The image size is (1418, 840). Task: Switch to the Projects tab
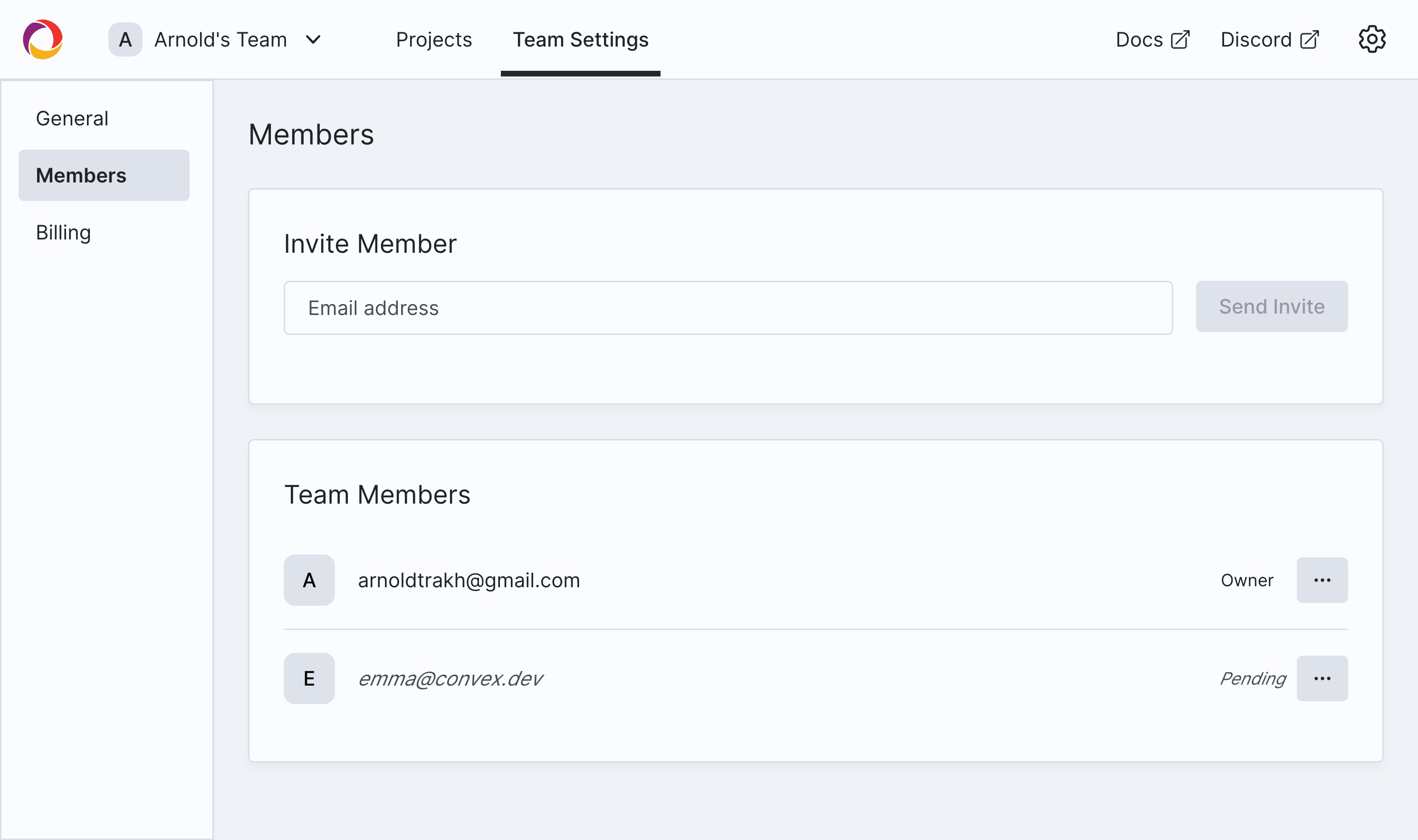coord(433,39)
